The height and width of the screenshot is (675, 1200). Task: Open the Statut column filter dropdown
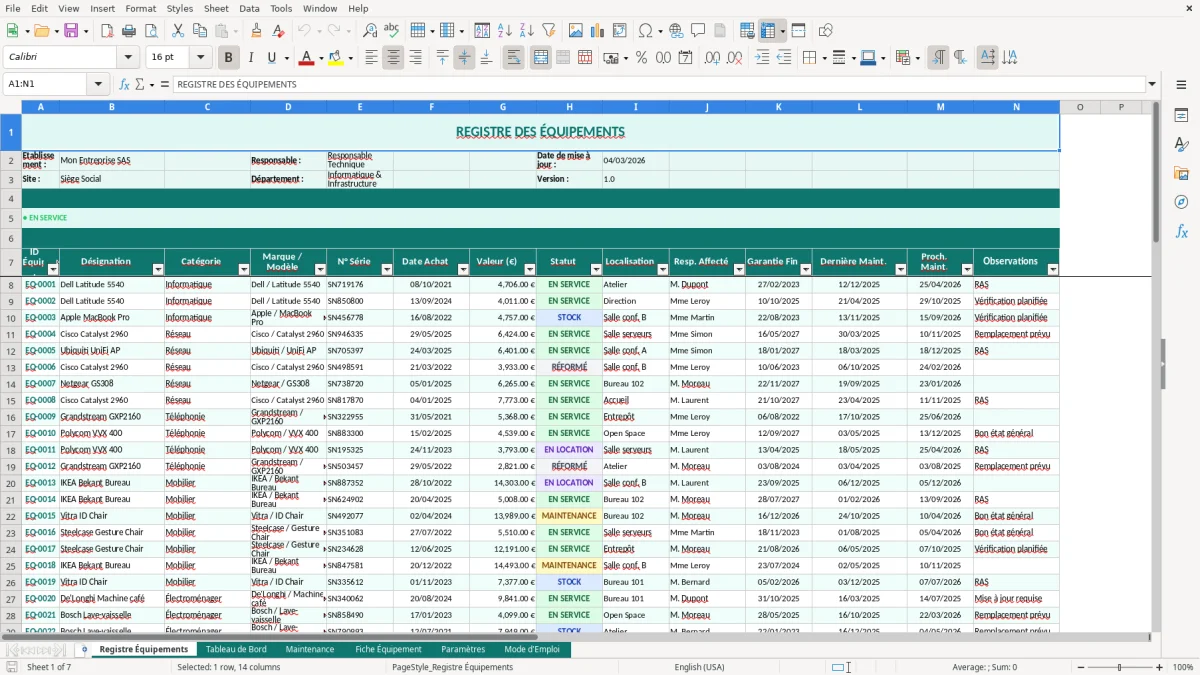596,269
